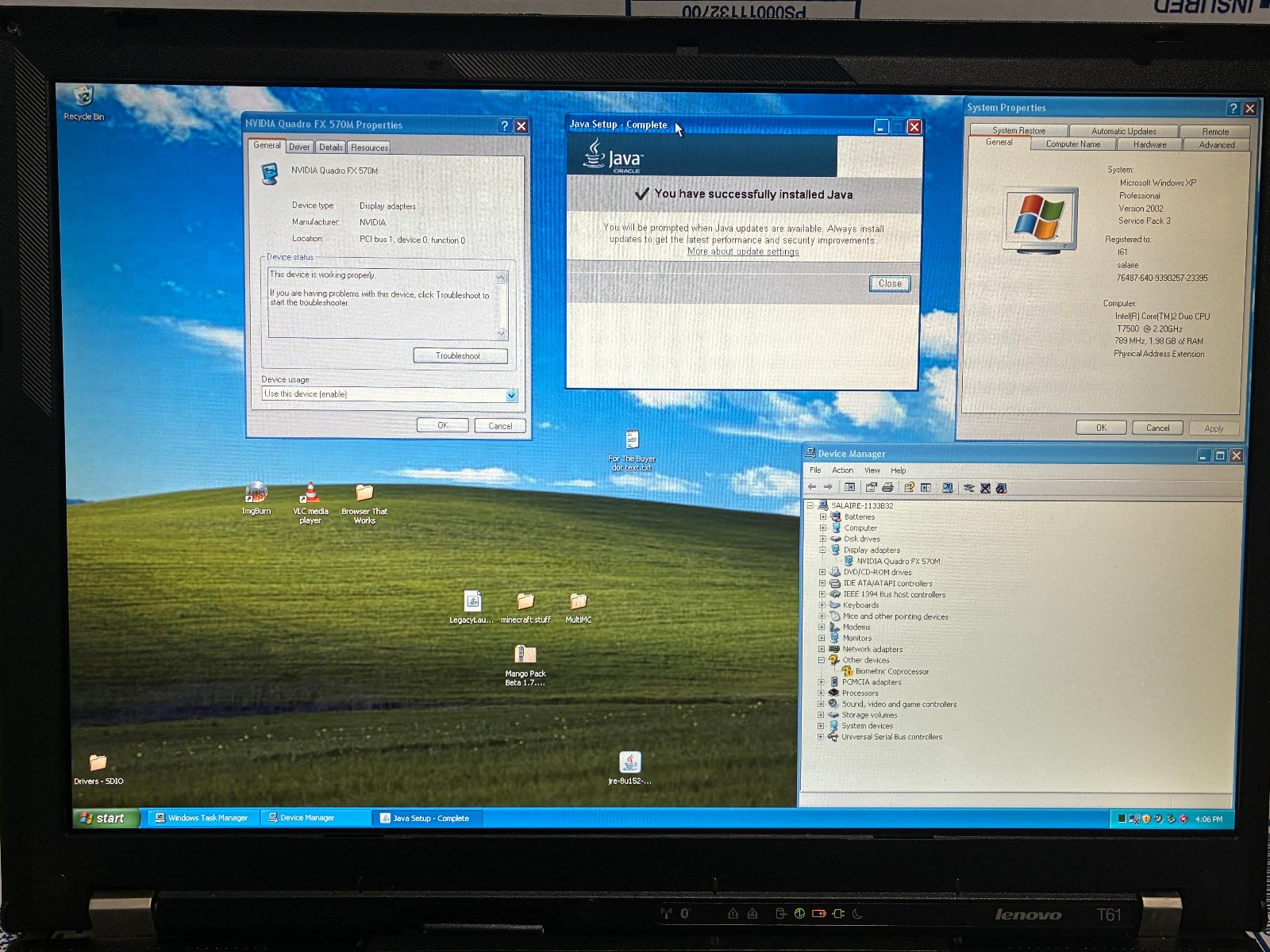Click the NVIDIA Properties help question button

coord(504,126)
